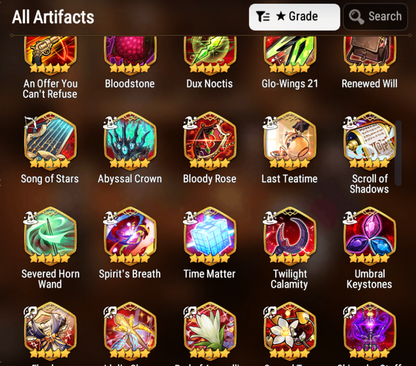
Task: Open the Grade sort filter
Action: (294, 17)
